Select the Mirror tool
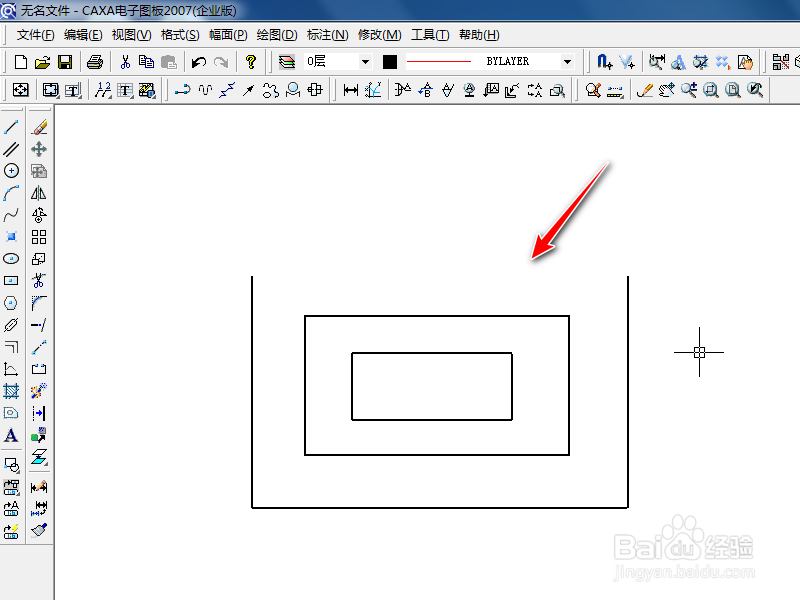 pyautogui.click(x=39, y=193)
